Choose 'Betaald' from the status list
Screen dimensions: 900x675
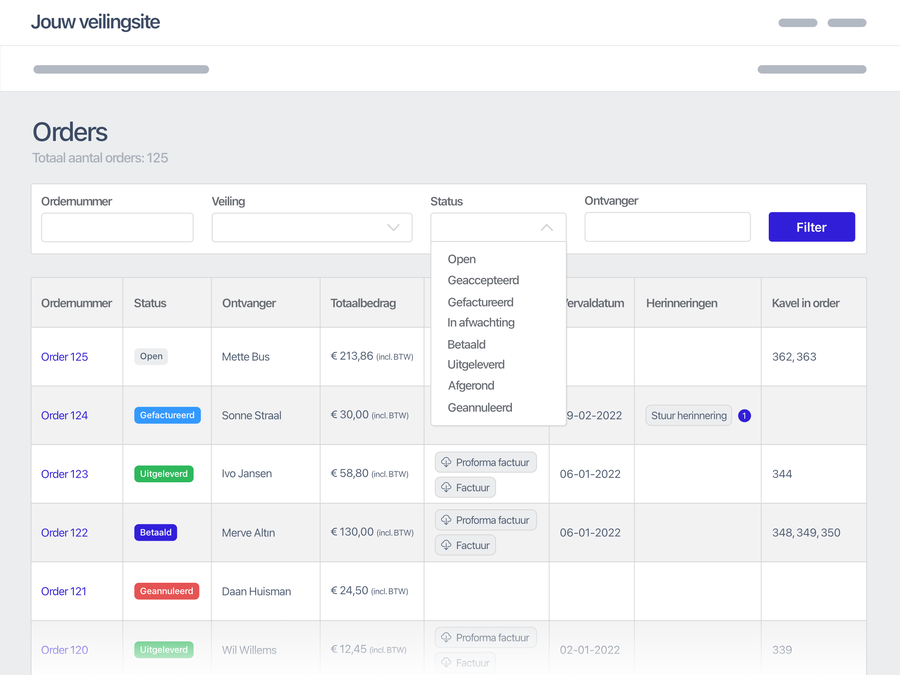coord(466,344)
